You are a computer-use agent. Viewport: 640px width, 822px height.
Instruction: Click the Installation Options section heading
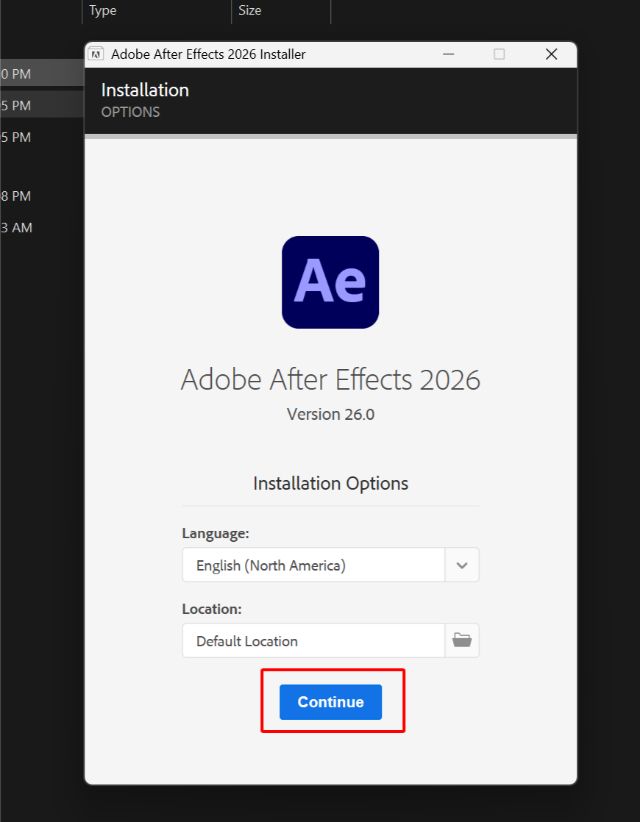coord(330,483)
